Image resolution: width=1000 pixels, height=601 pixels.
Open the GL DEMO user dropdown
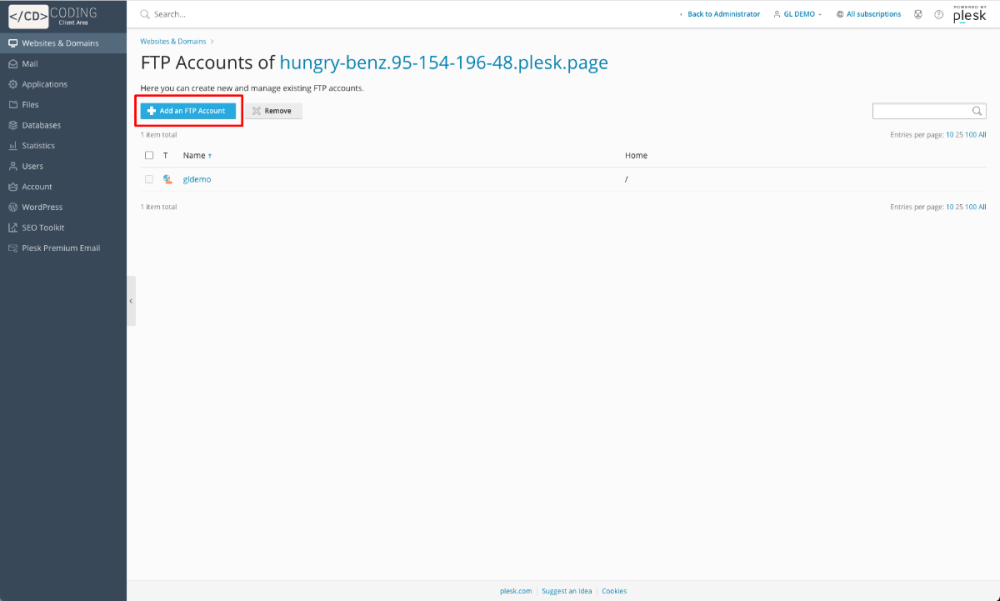799,15
